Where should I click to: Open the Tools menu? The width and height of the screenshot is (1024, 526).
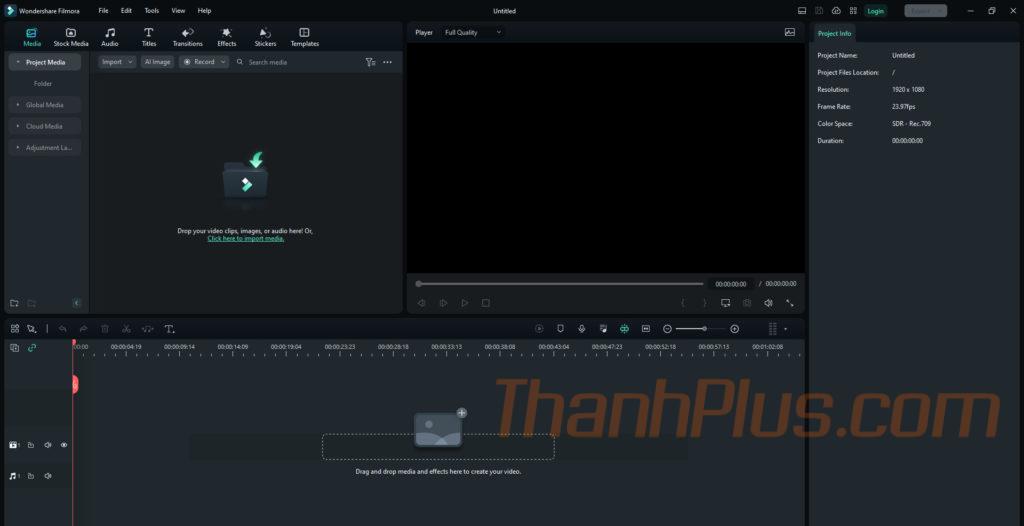point(151,10)
